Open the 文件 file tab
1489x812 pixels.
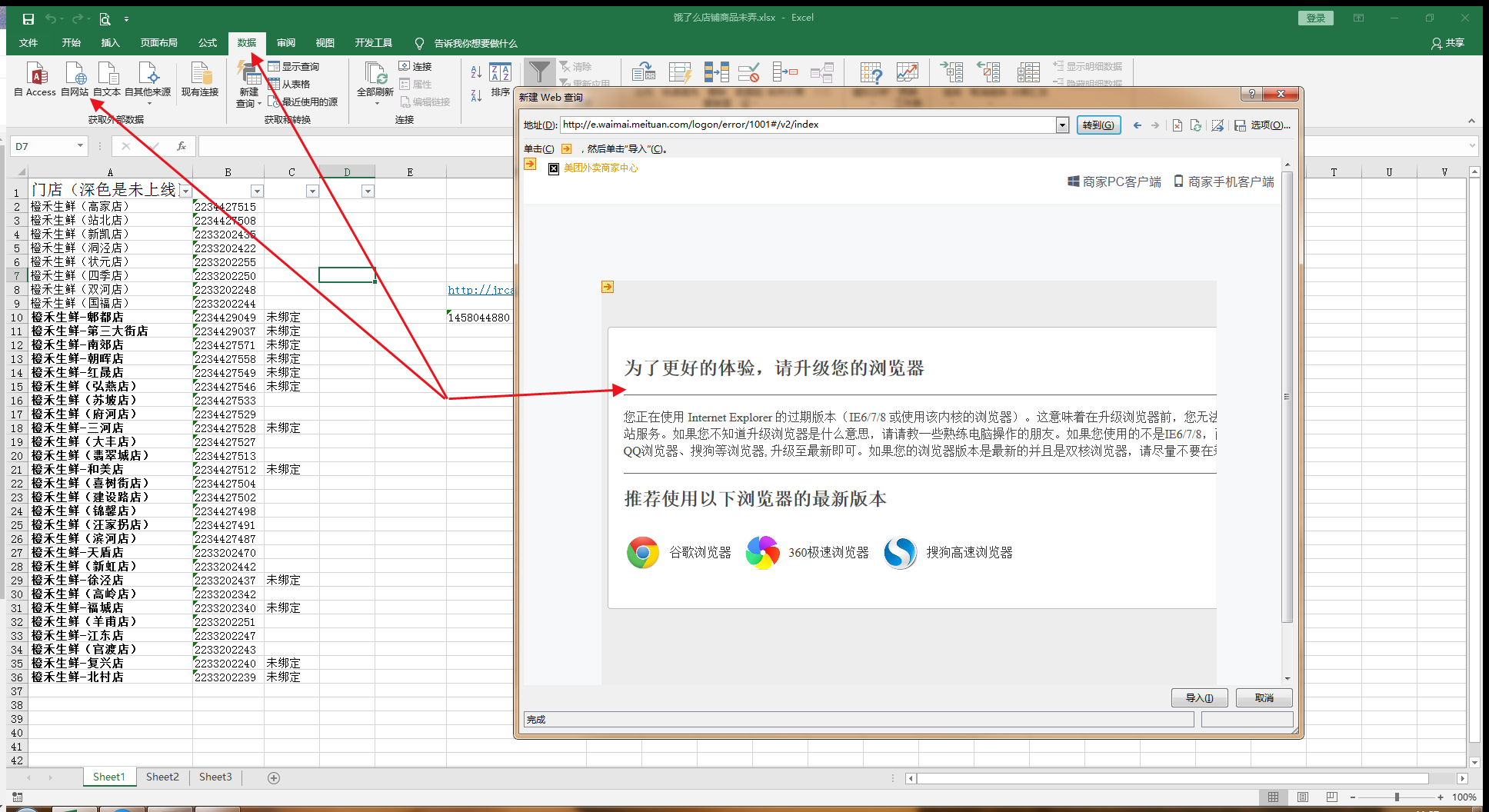point(28,43)
